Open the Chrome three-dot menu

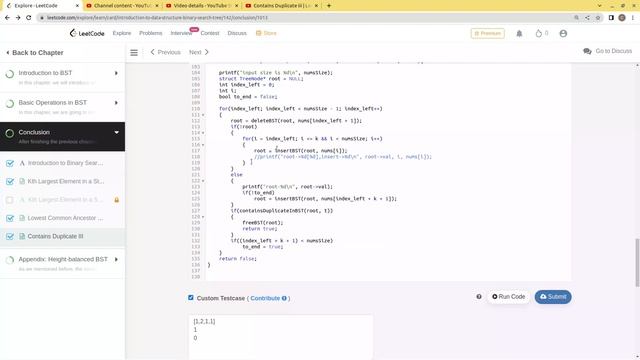coord(633,18)
